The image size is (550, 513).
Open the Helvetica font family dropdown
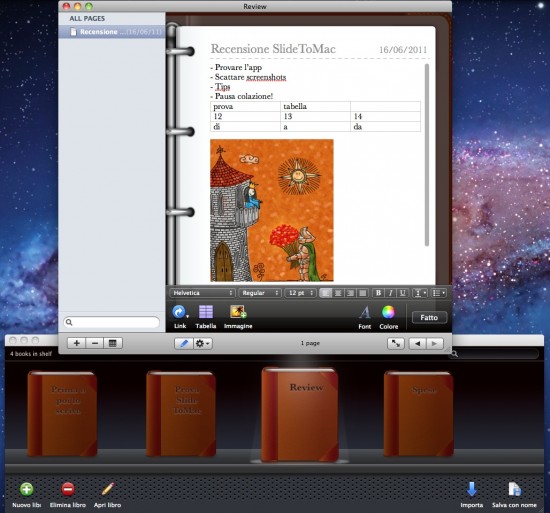[202, 293]
